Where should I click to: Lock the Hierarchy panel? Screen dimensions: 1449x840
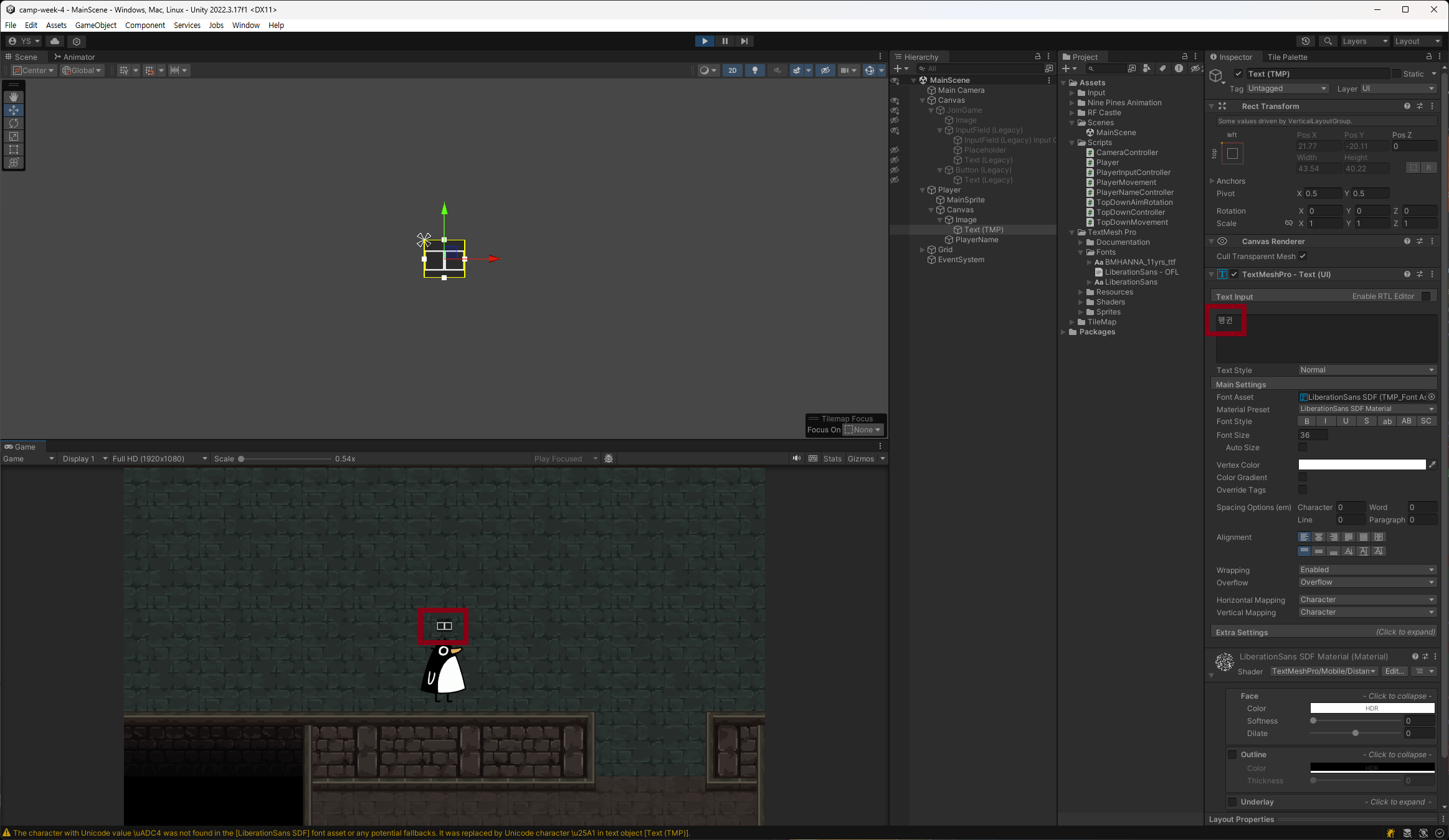[1038, 56]
